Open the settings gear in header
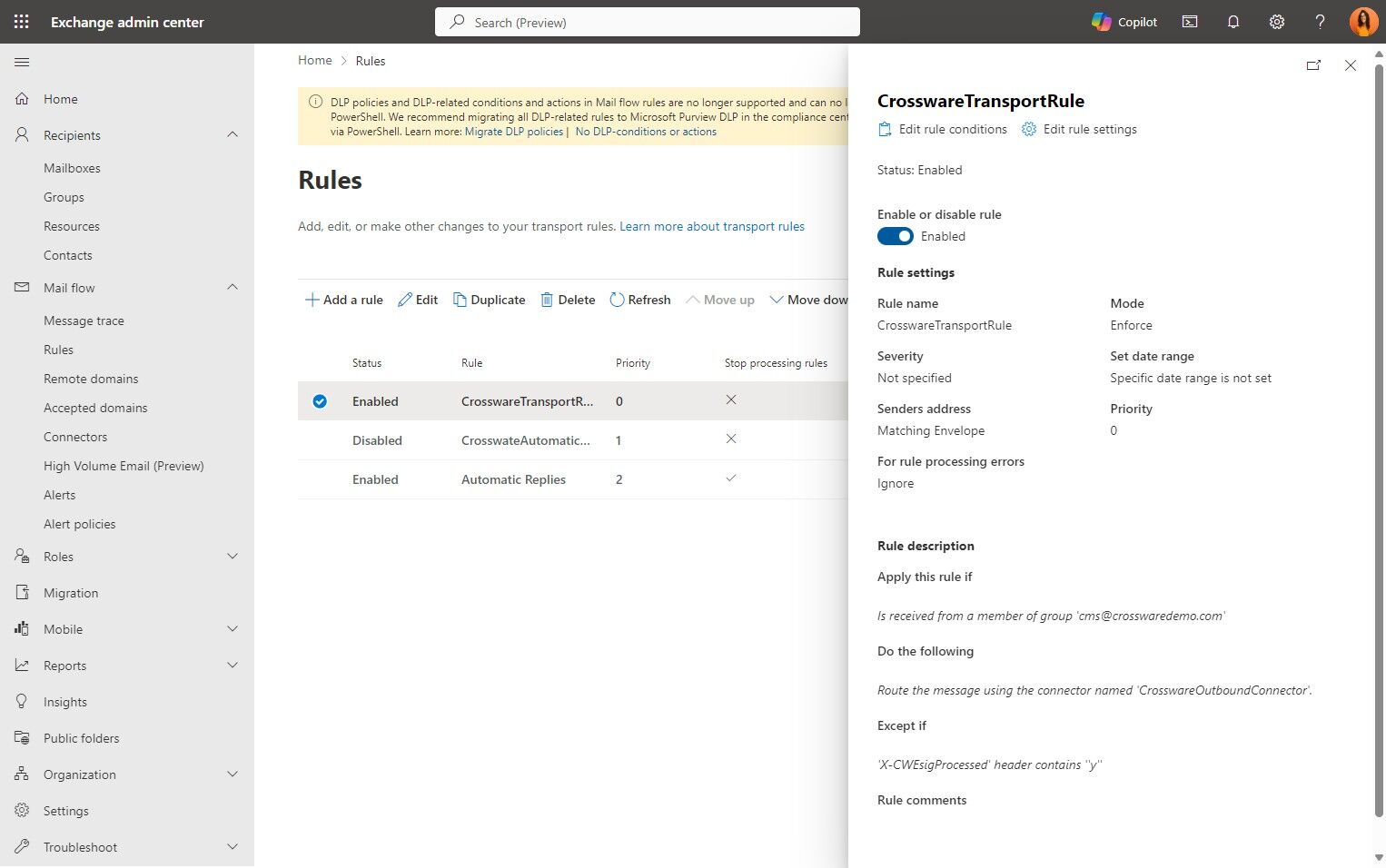Viewport: 1386px width, 868px height. [x=1277, y=22]
